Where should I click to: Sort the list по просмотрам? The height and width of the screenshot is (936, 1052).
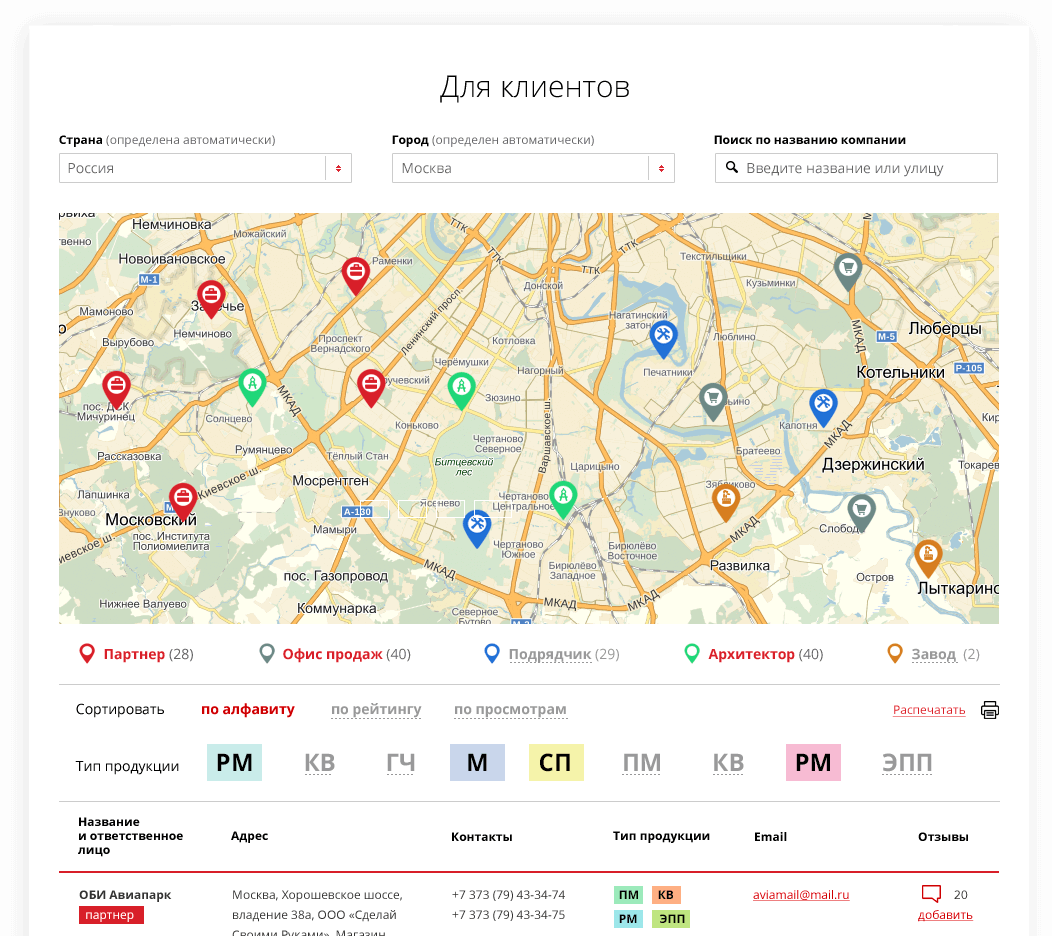click(x=510, y=709)
